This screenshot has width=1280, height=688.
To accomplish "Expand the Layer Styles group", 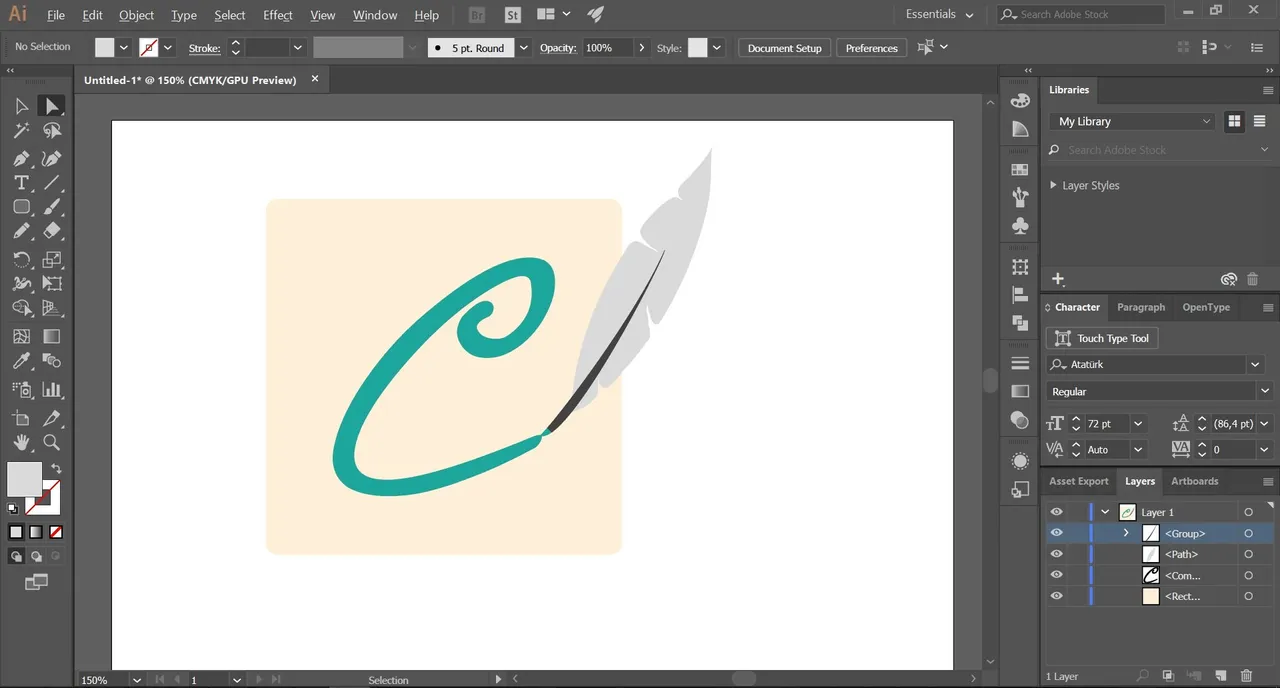I will pyautogui.click(x=1053, y=185).
